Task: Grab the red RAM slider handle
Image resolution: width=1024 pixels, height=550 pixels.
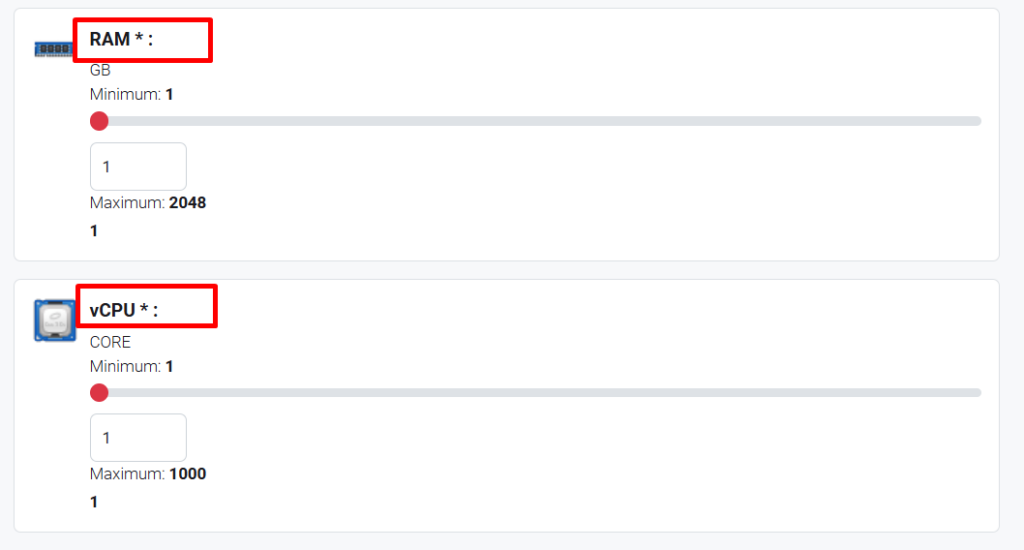Action: [x=99, y=121]
